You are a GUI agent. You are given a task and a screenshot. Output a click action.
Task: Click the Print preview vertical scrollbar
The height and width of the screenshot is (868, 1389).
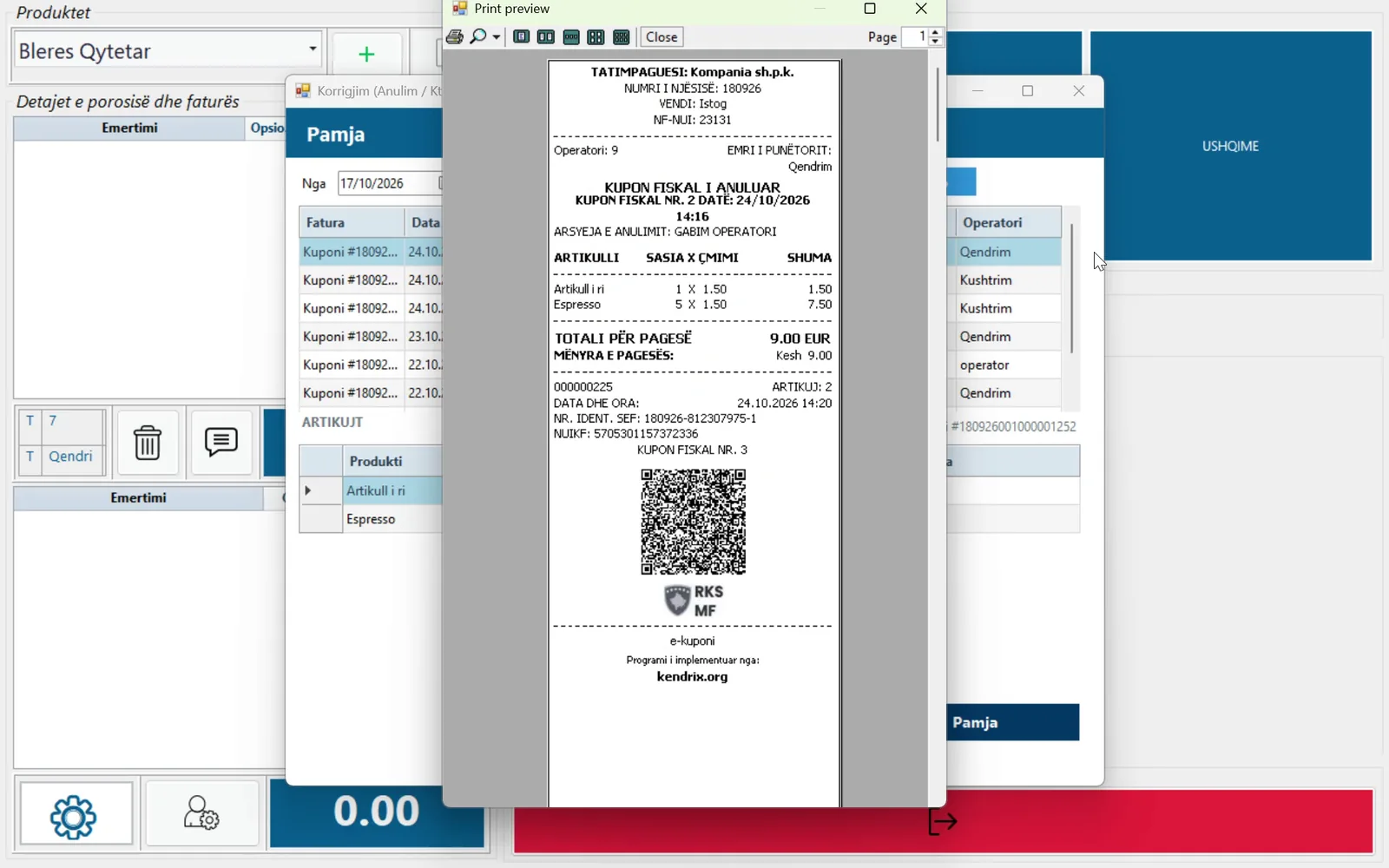(938, 104)
